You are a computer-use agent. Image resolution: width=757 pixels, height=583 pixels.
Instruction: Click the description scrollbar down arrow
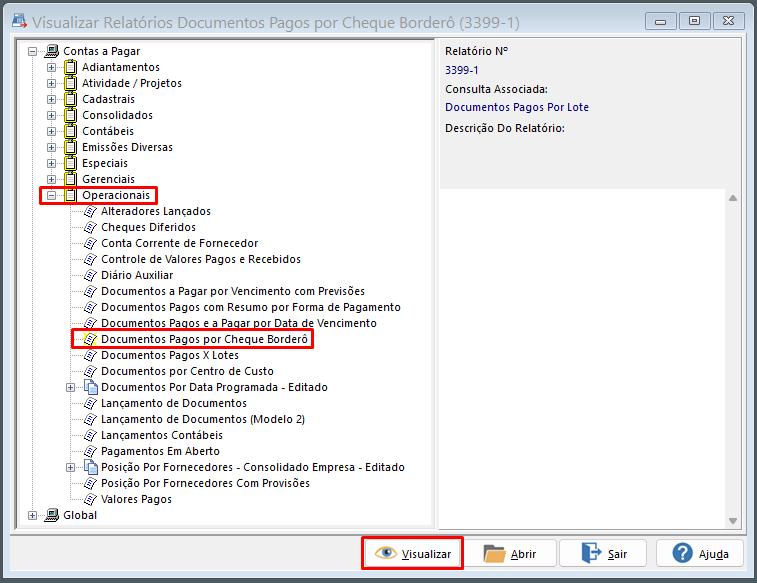point(733,521)
